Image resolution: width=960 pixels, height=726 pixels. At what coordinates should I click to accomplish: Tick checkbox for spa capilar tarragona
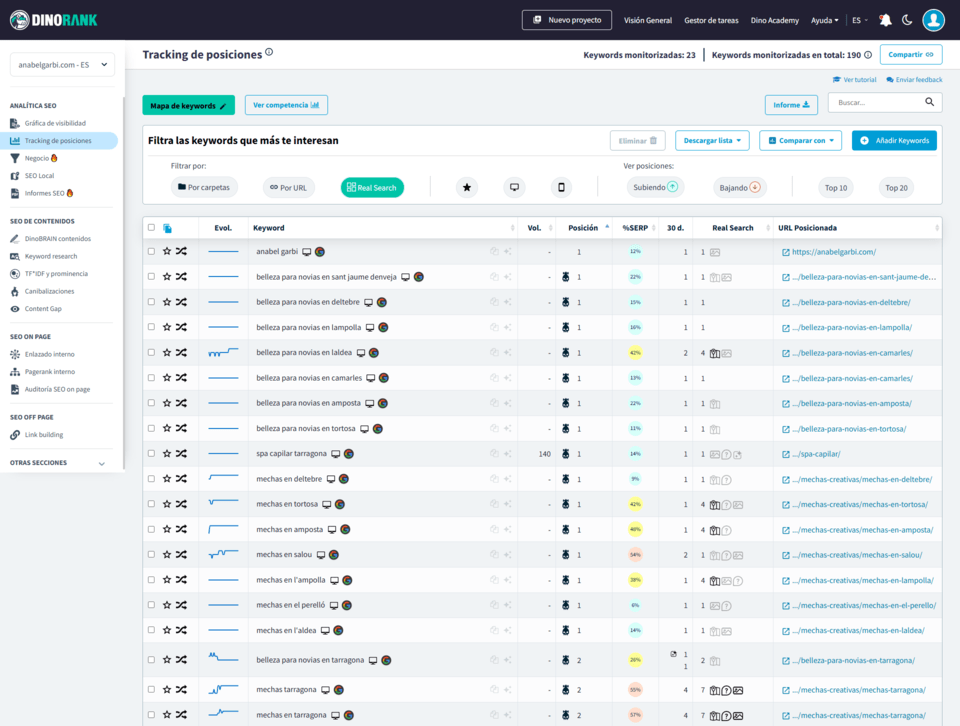(151, 453)
